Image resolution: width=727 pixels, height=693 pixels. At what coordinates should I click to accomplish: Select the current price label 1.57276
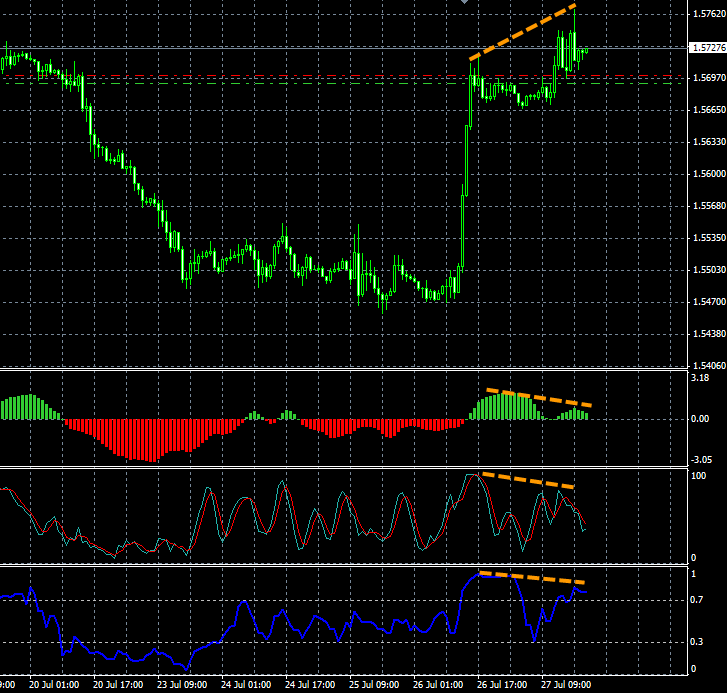(x=708, y=47)
